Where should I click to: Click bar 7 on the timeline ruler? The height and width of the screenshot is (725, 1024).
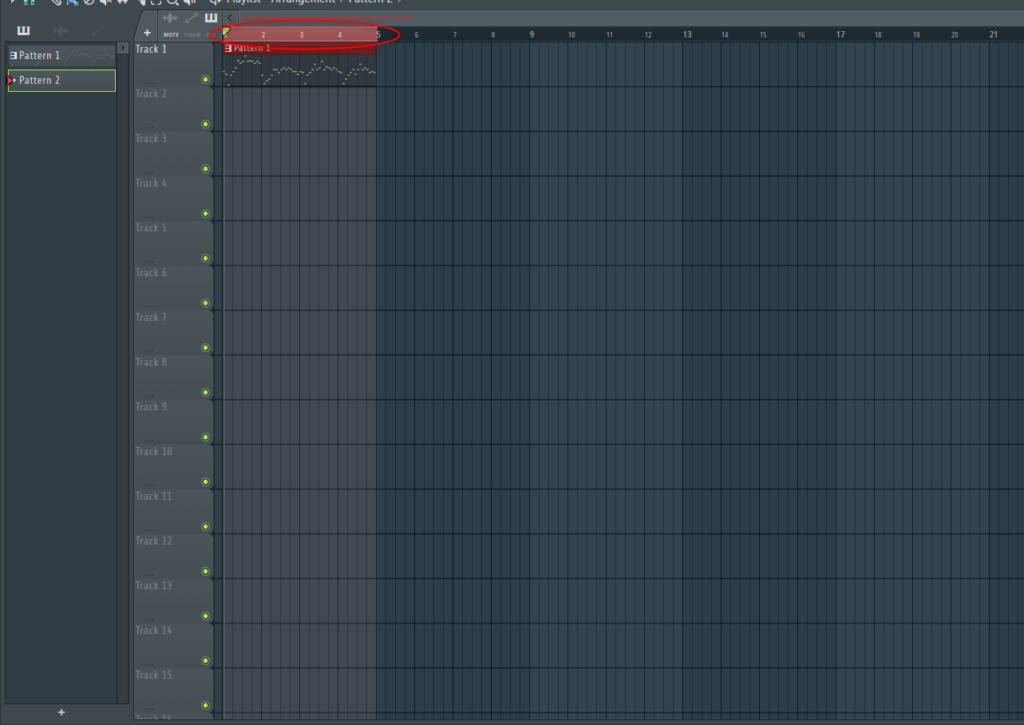point(455,35)
